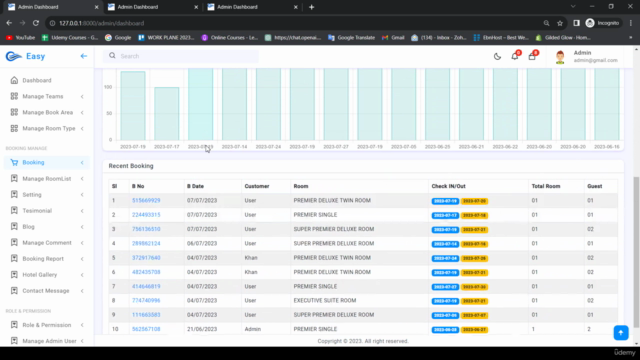Click the Incognito profile icon
Screen dimensions: 640x360
coord(590,23)
